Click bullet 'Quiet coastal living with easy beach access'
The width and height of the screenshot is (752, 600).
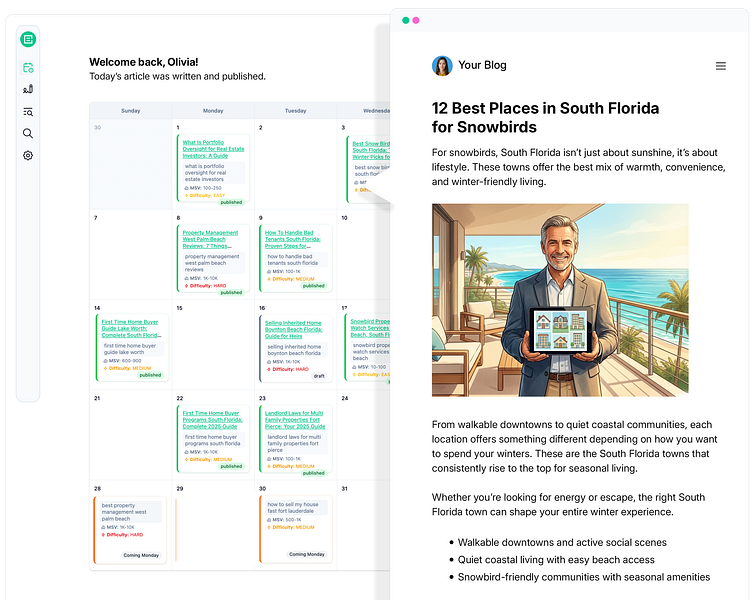pos(556,560)
